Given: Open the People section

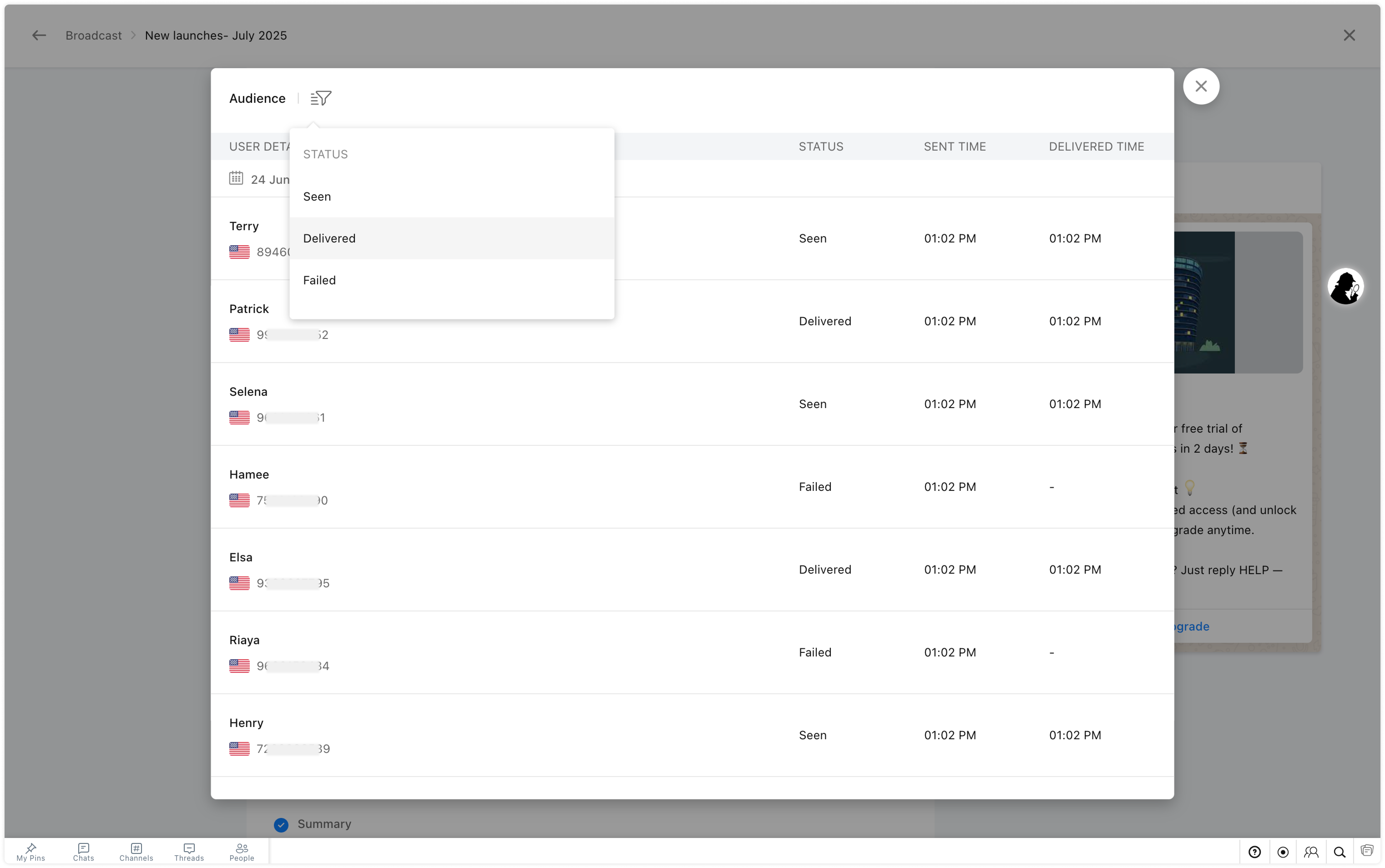Looking at the screenshot, I should 242,852.
